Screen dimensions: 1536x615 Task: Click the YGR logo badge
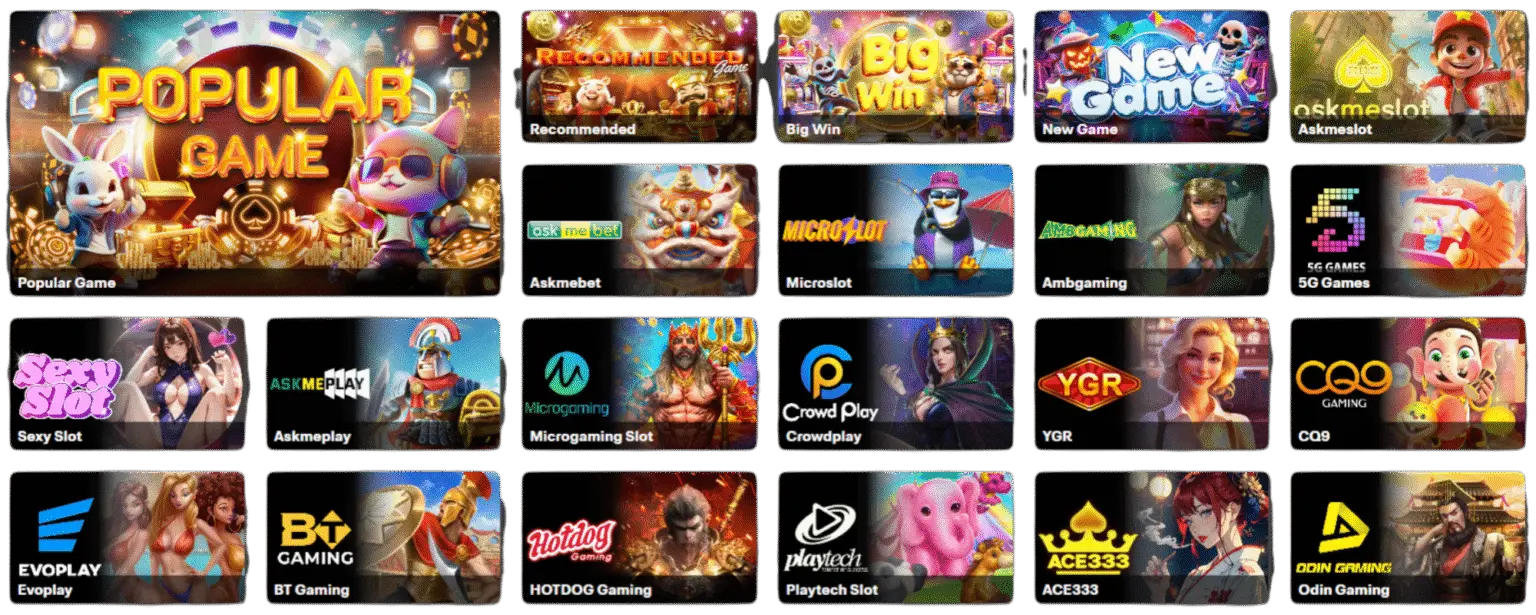1089,384
